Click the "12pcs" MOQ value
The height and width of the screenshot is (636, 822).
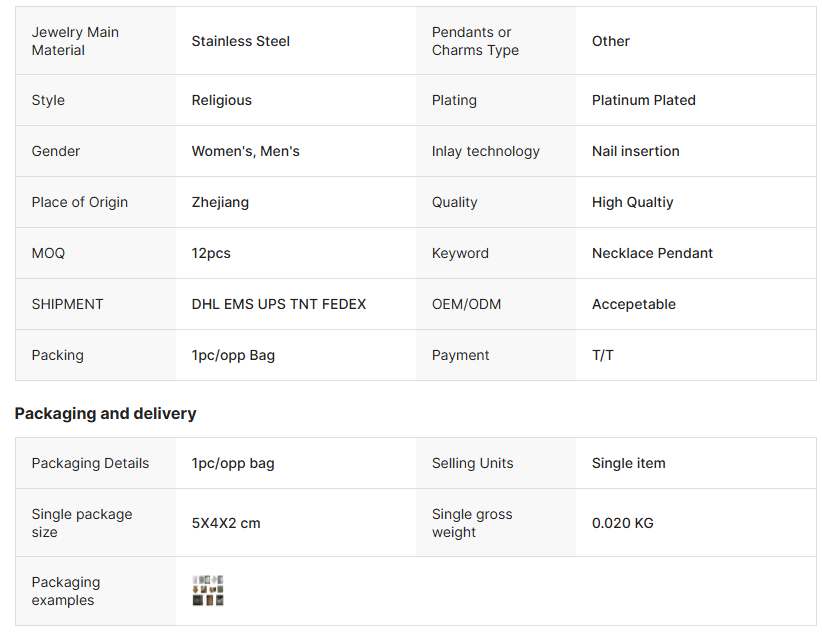pos(211,253)
